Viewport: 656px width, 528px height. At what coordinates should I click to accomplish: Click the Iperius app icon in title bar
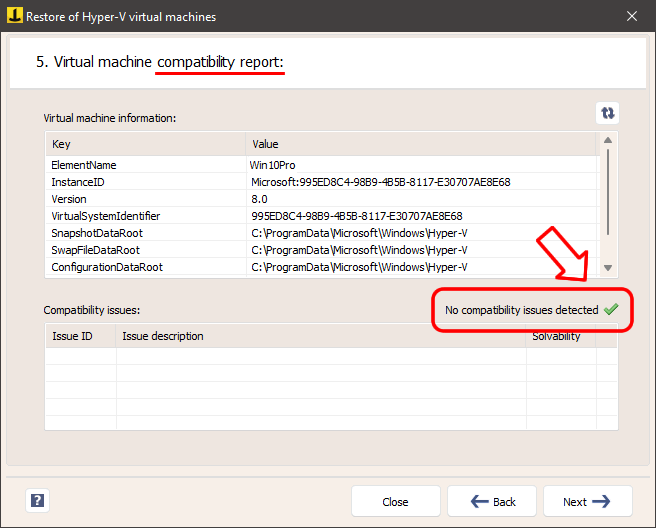pyautogui.click(x=15, y=15)
